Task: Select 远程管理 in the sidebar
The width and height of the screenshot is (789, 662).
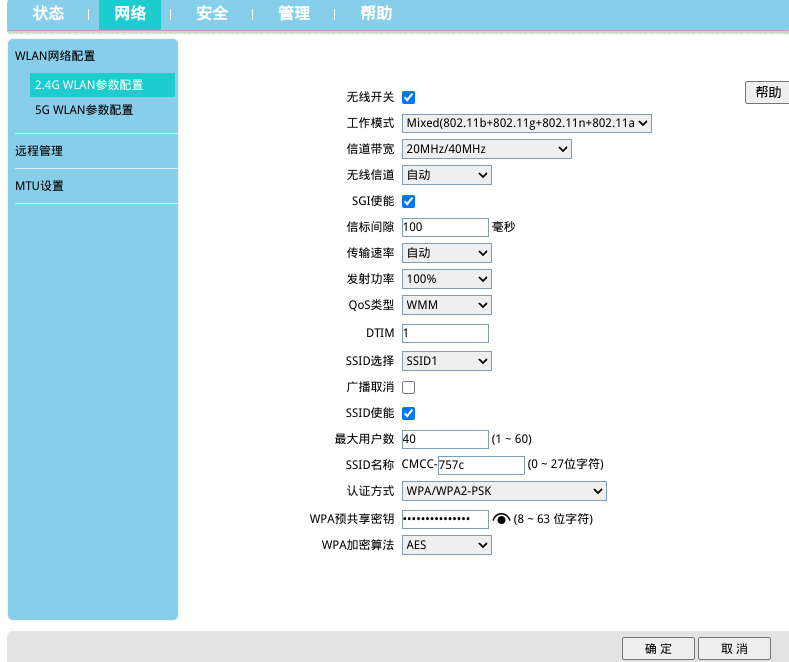Action: [x=39, y=151]
